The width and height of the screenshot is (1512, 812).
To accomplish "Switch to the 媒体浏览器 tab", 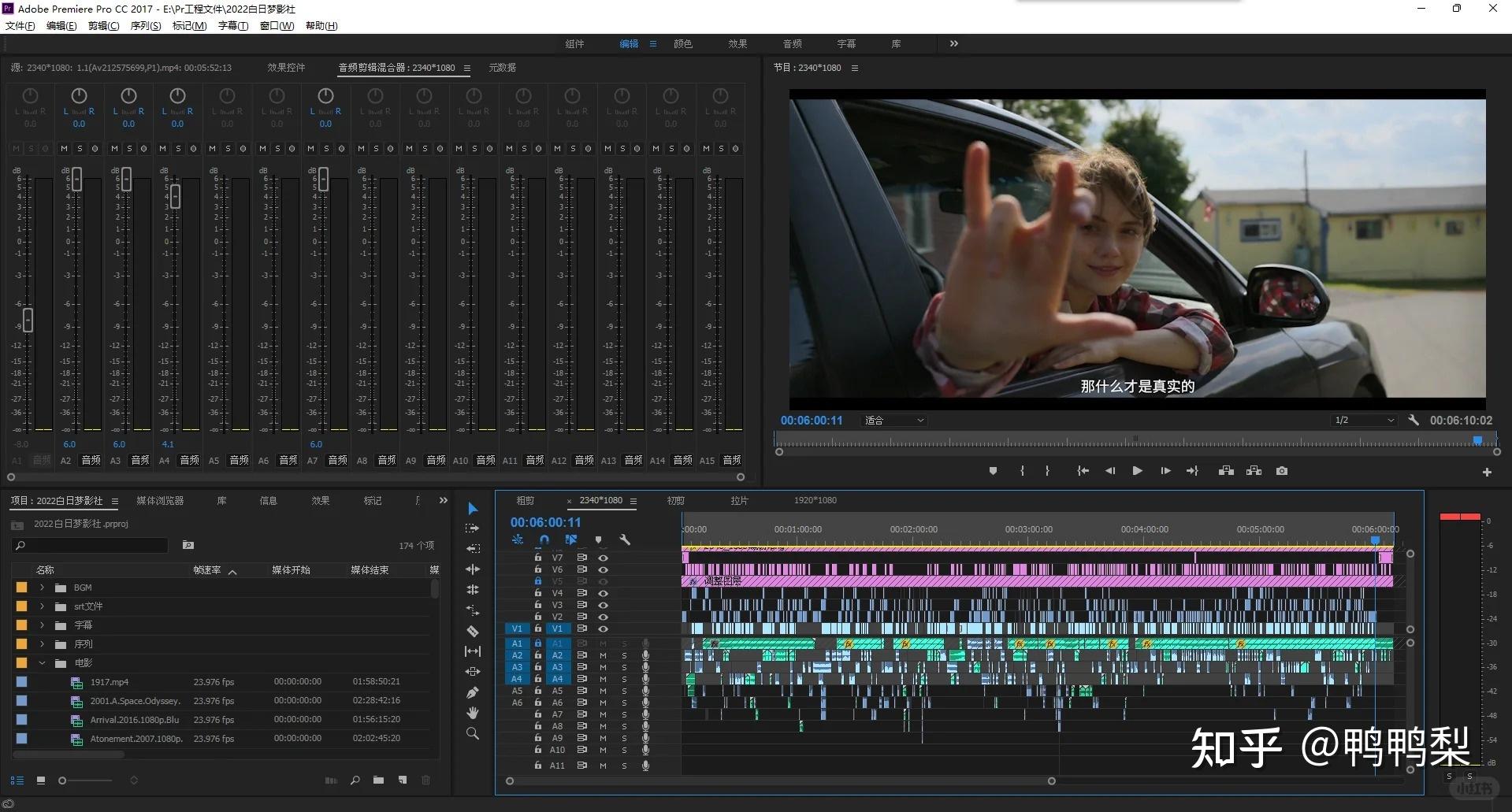I will click(160, 501).
